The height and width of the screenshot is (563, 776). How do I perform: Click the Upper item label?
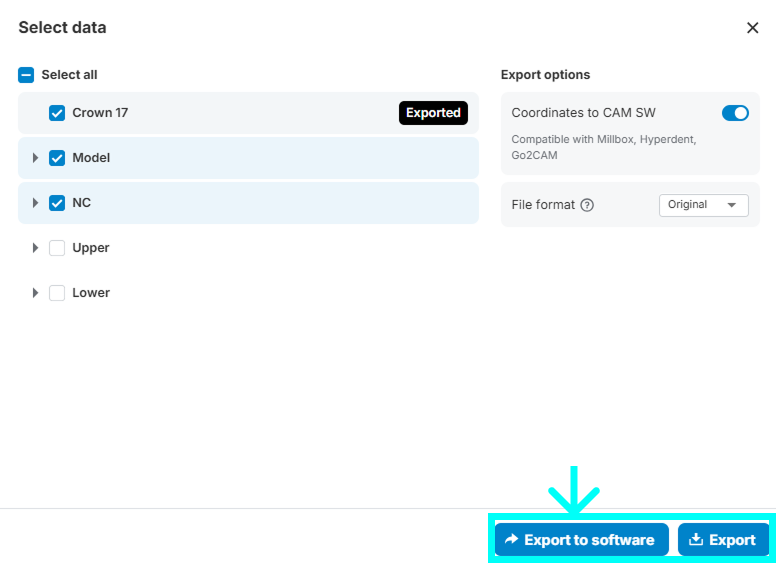pos(91,248)
